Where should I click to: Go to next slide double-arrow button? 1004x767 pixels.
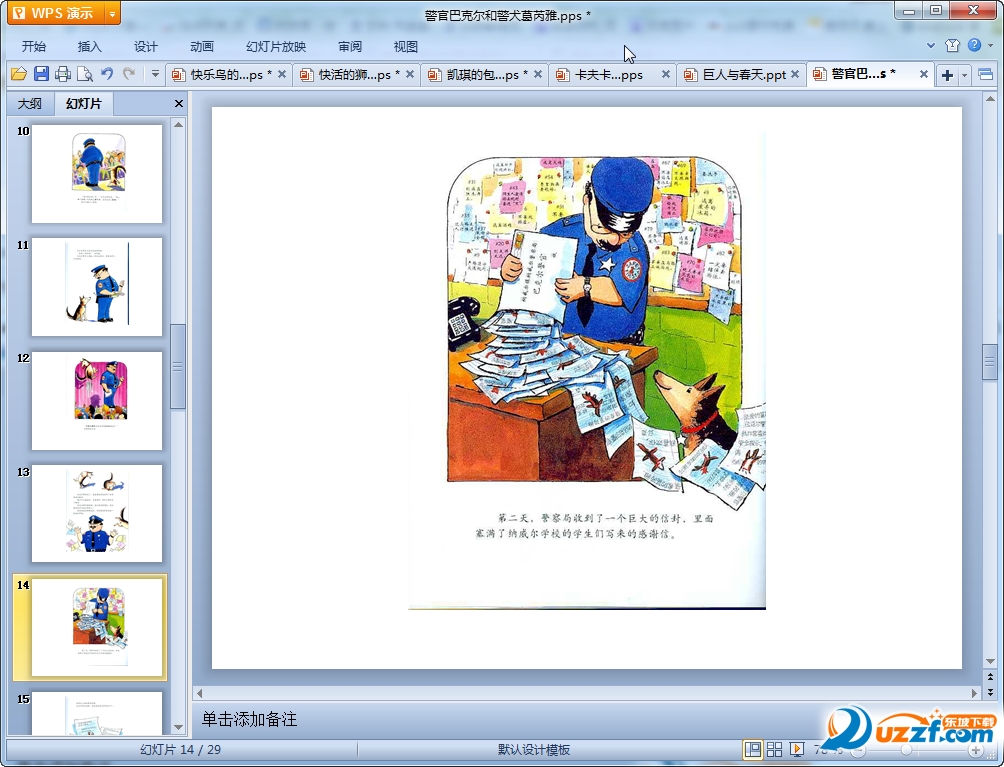pyautogui.click(x=990, y=692)
